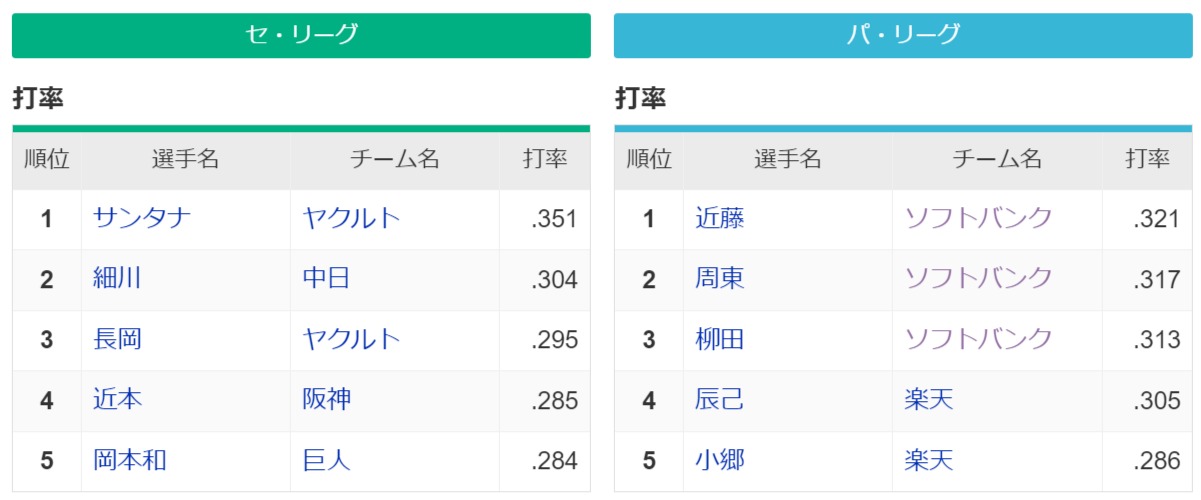The image size is (1201, 500).
Task: Open team link 巨人
Action: coord(327,460)
